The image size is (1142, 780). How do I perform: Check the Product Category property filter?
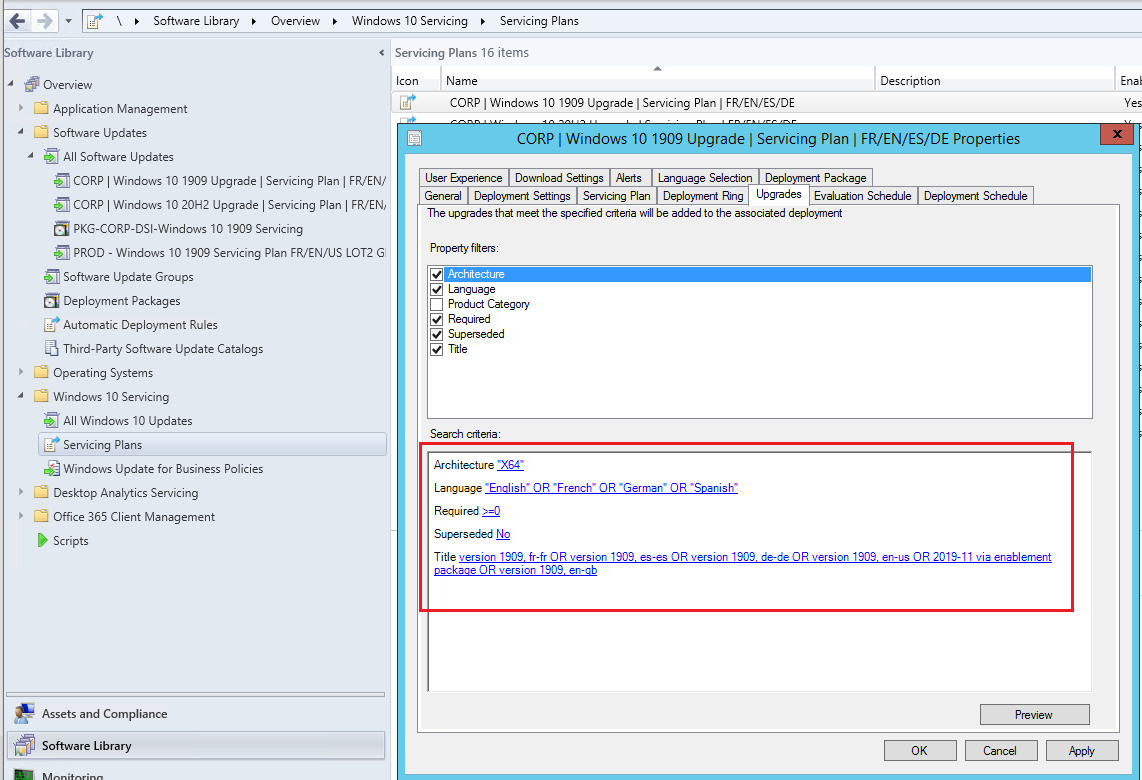pyautogui.click(x=437, y=304)
